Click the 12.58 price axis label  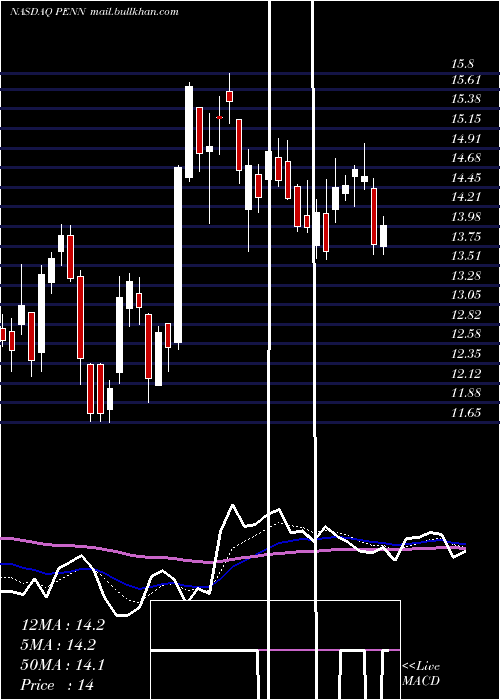(466, 334)
